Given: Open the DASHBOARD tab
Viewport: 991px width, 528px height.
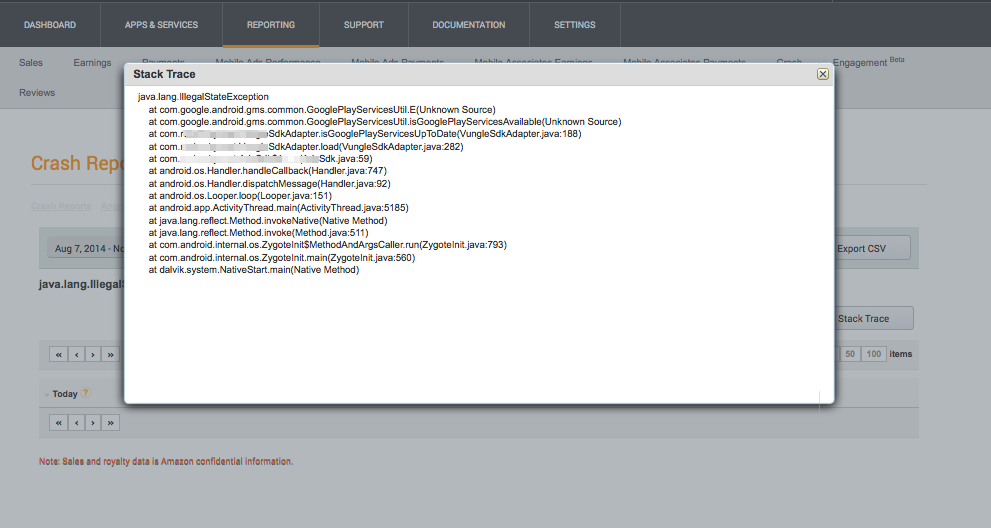Looking at the screenshot, I should 50,25.
